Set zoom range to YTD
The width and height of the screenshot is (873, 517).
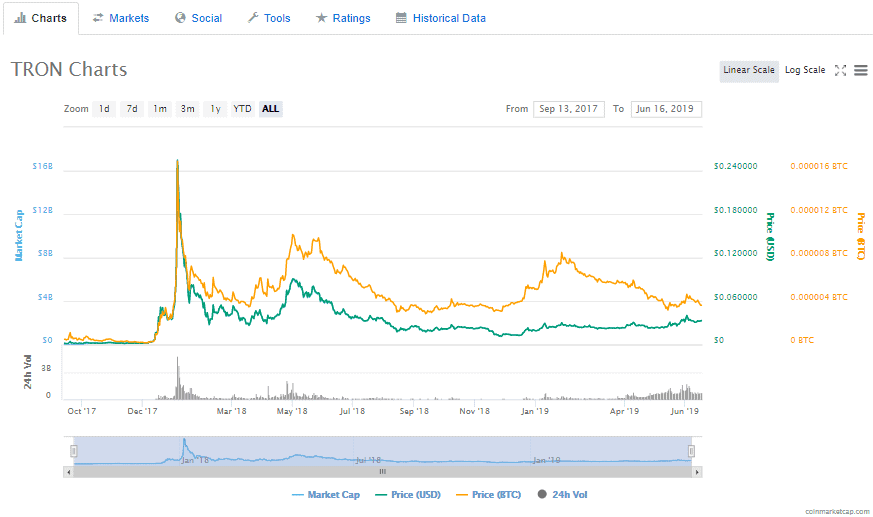pos(242,109)
